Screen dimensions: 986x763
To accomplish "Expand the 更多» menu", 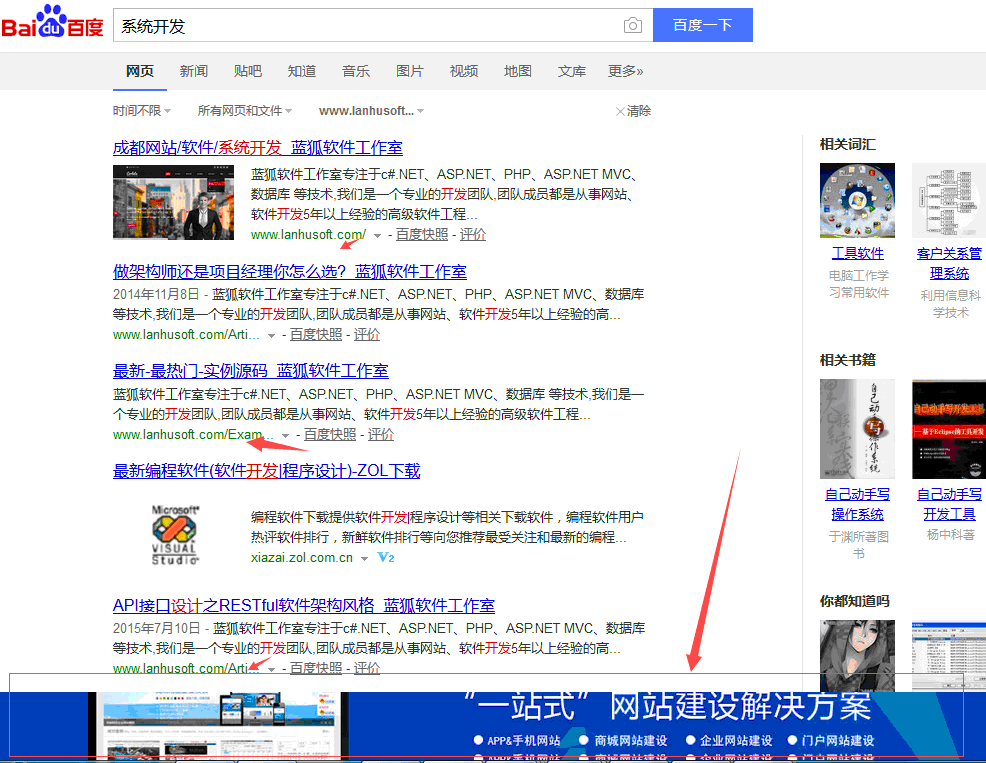I will [x=625, y=71].
